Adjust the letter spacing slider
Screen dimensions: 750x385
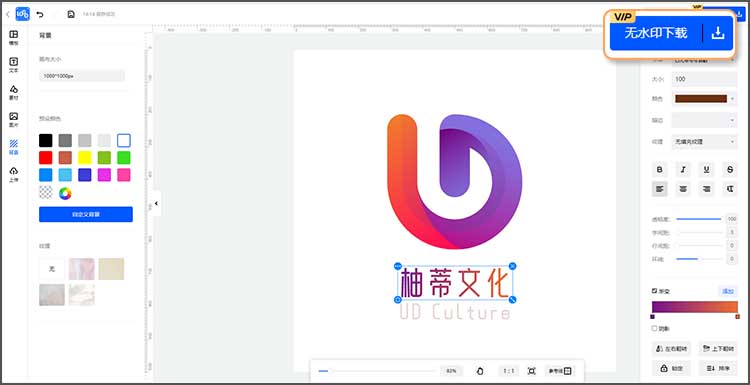coord(699,232)
